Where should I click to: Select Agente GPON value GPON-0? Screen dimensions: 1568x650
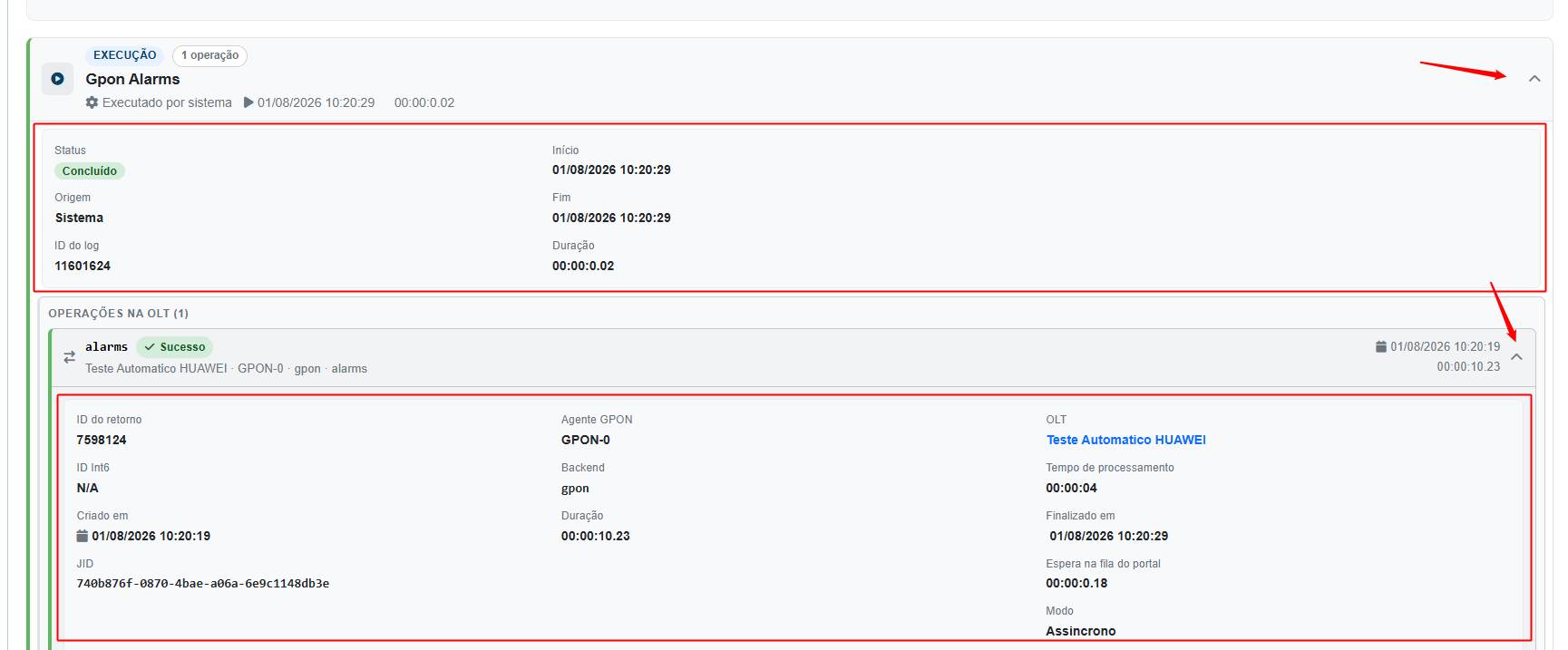click(x=586, y=440)
